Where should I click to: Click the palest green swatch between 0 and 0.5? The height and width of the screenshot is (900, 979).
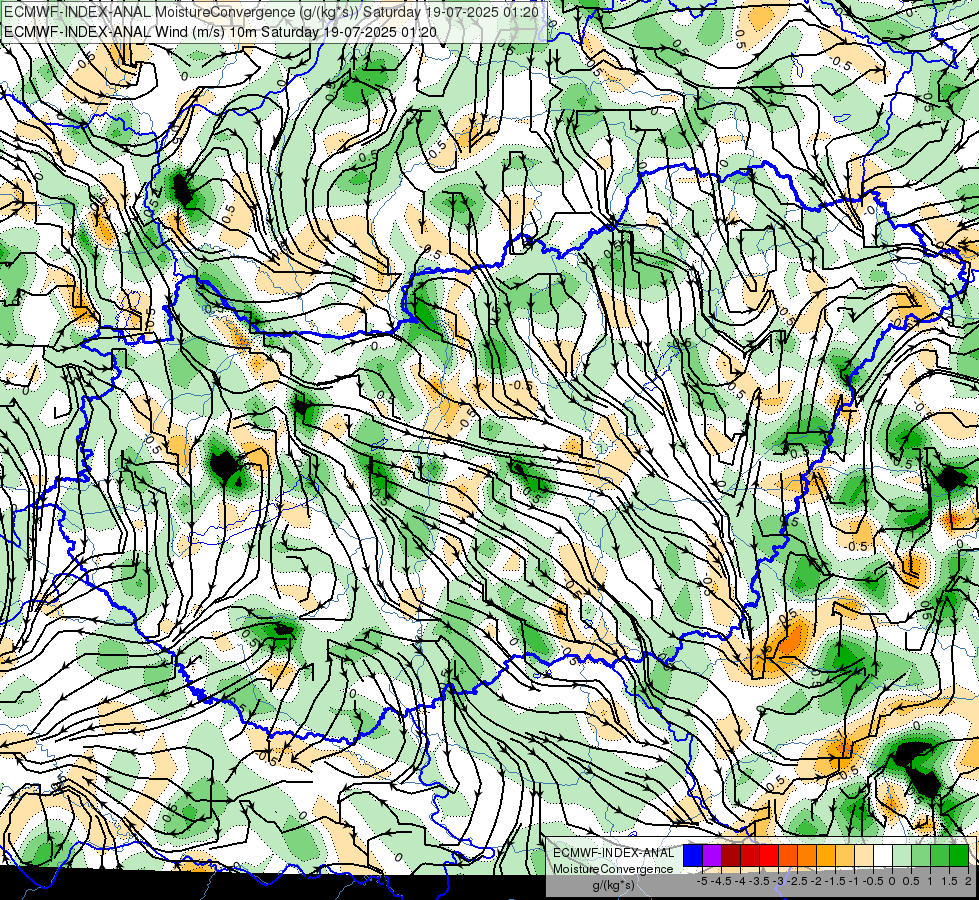click(902, 855)
